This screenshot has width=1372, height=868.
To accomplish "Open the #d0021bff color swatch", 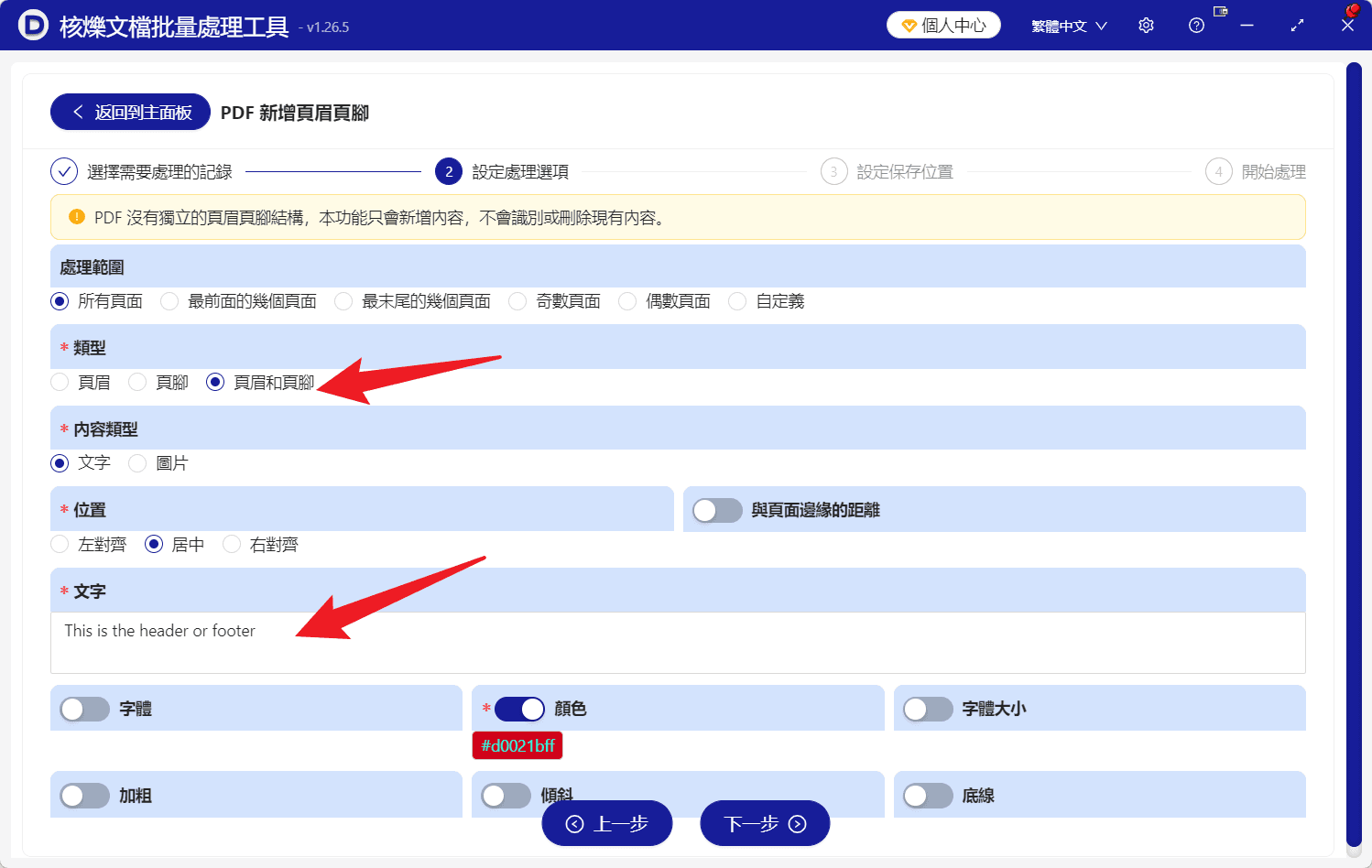I will pos(517,745).
